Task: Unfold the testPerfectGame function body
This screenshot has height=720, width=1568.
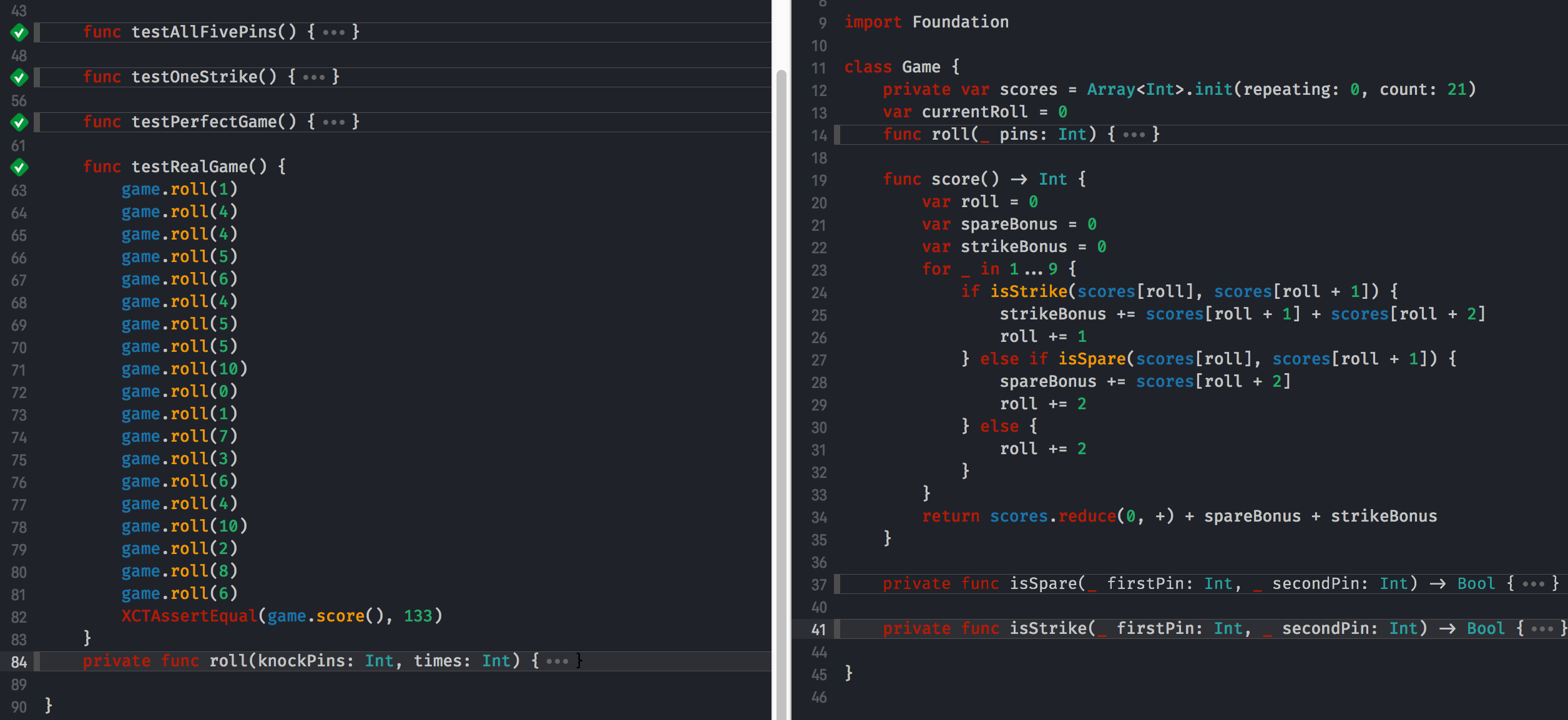Action: pyautogui.click(x=334, y=122)
